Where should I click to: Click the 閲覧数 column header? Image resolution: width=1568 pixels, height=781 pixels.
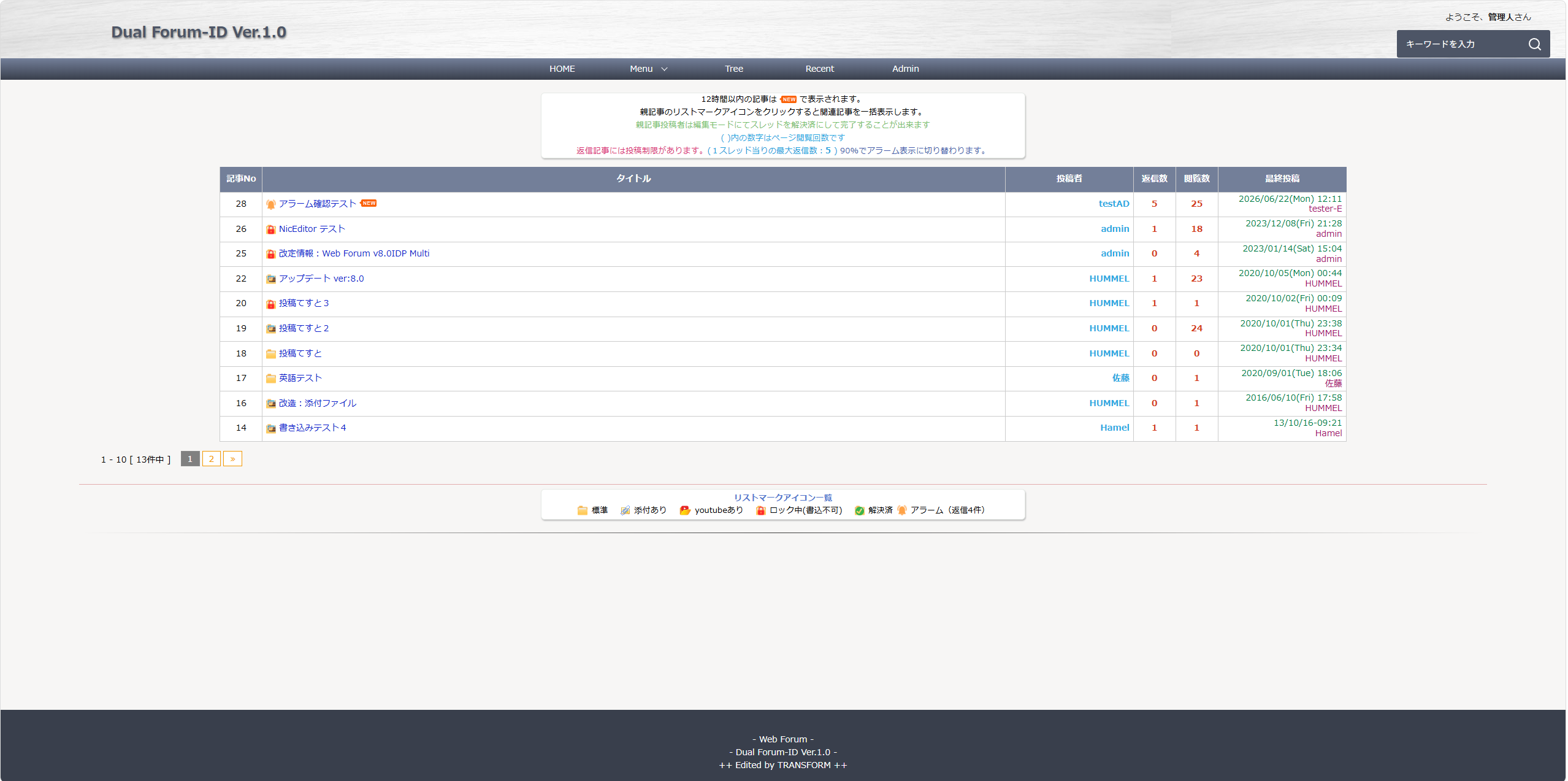[x=1196, y=179]
